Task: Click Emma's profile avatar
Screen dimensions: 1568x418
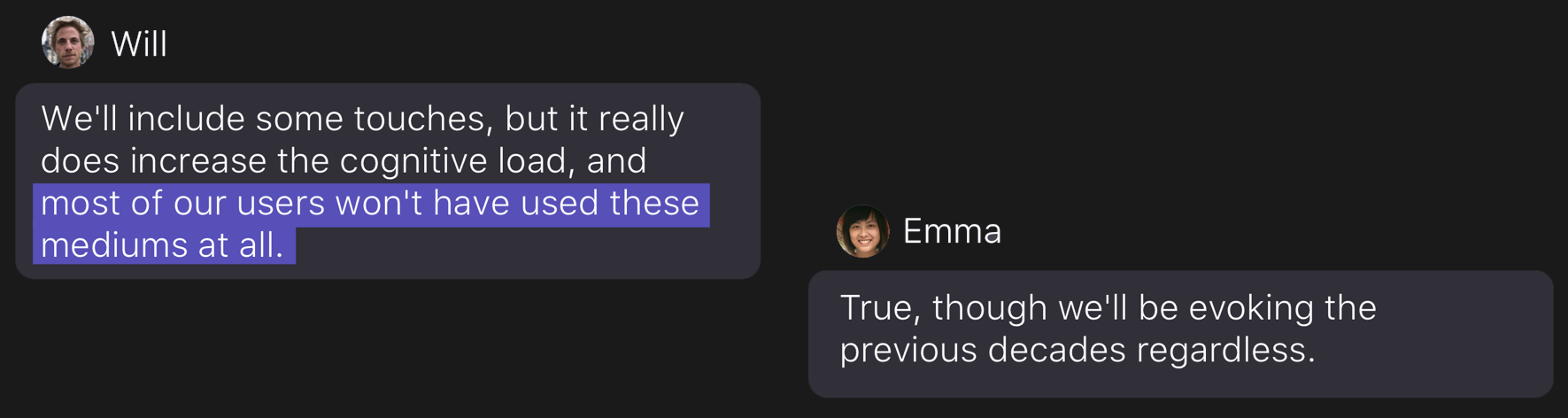Action: tap(862, 232)
